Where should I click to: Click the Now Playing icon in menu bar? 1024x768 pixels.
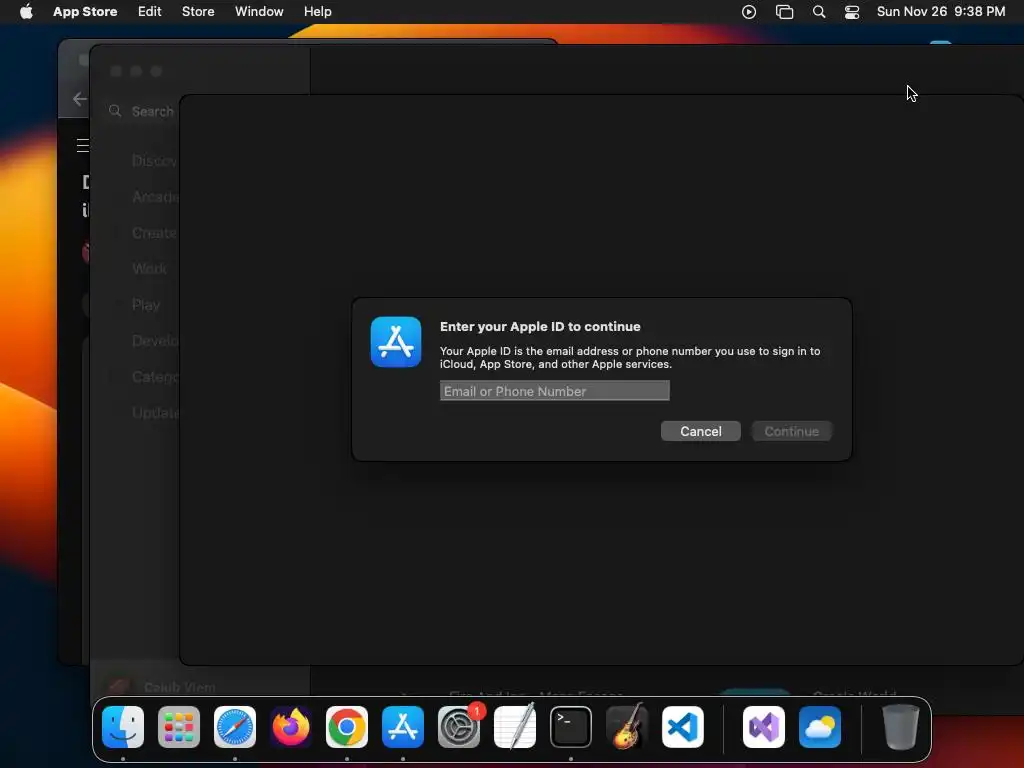[x=749, y=12]
